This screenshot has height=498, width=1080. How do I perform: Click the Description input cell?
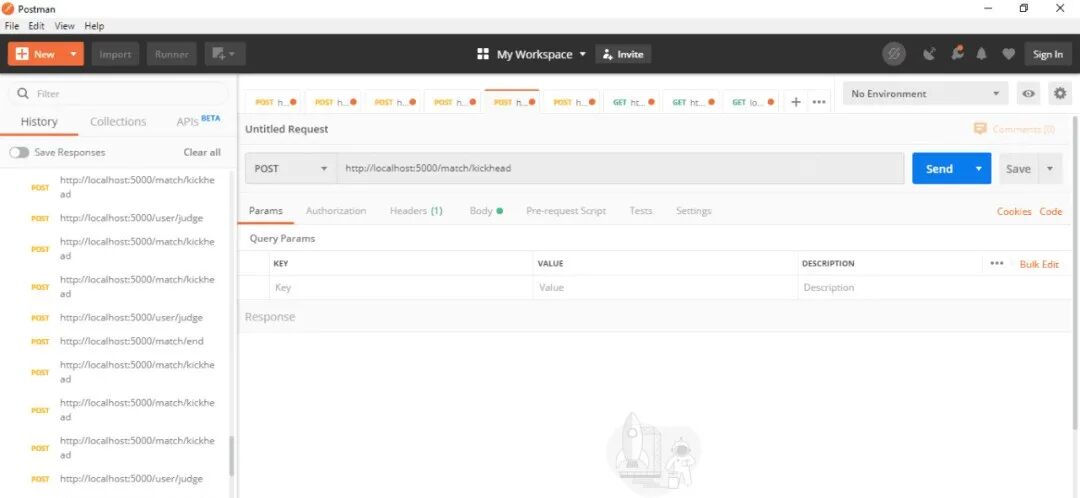coord(935,288)
